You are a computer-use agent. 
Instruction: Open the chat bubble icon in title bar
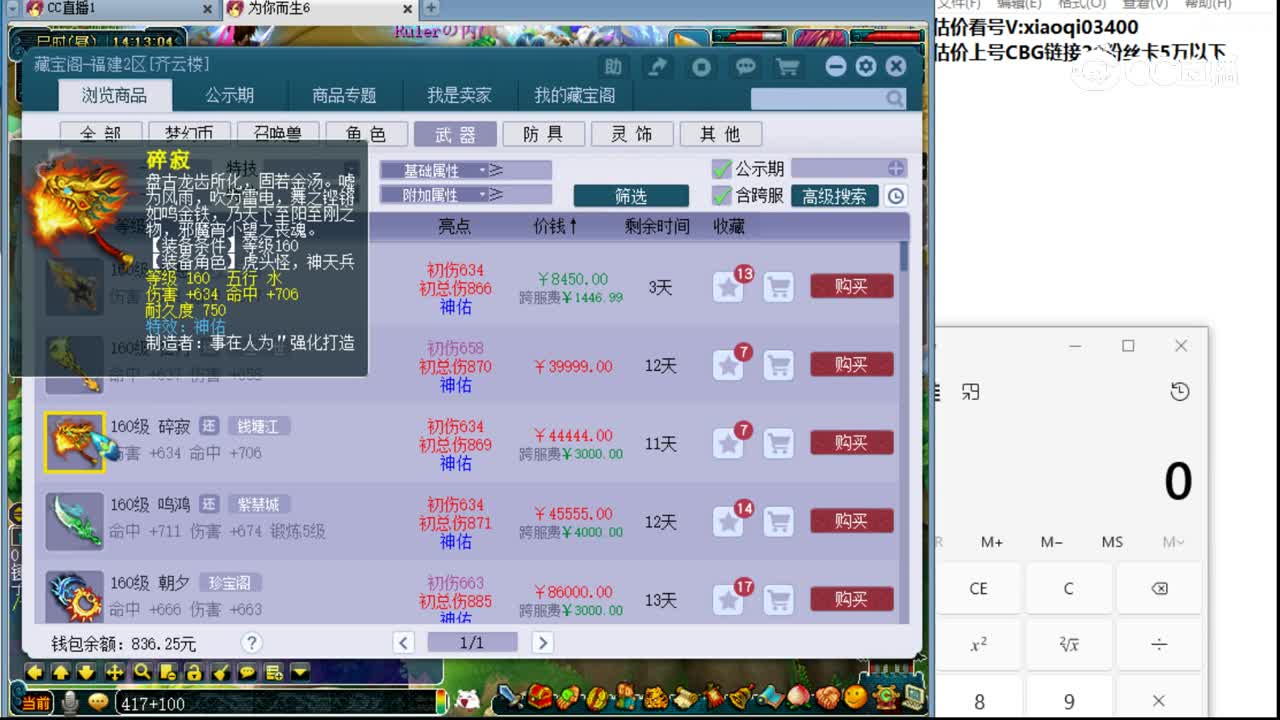745,67
